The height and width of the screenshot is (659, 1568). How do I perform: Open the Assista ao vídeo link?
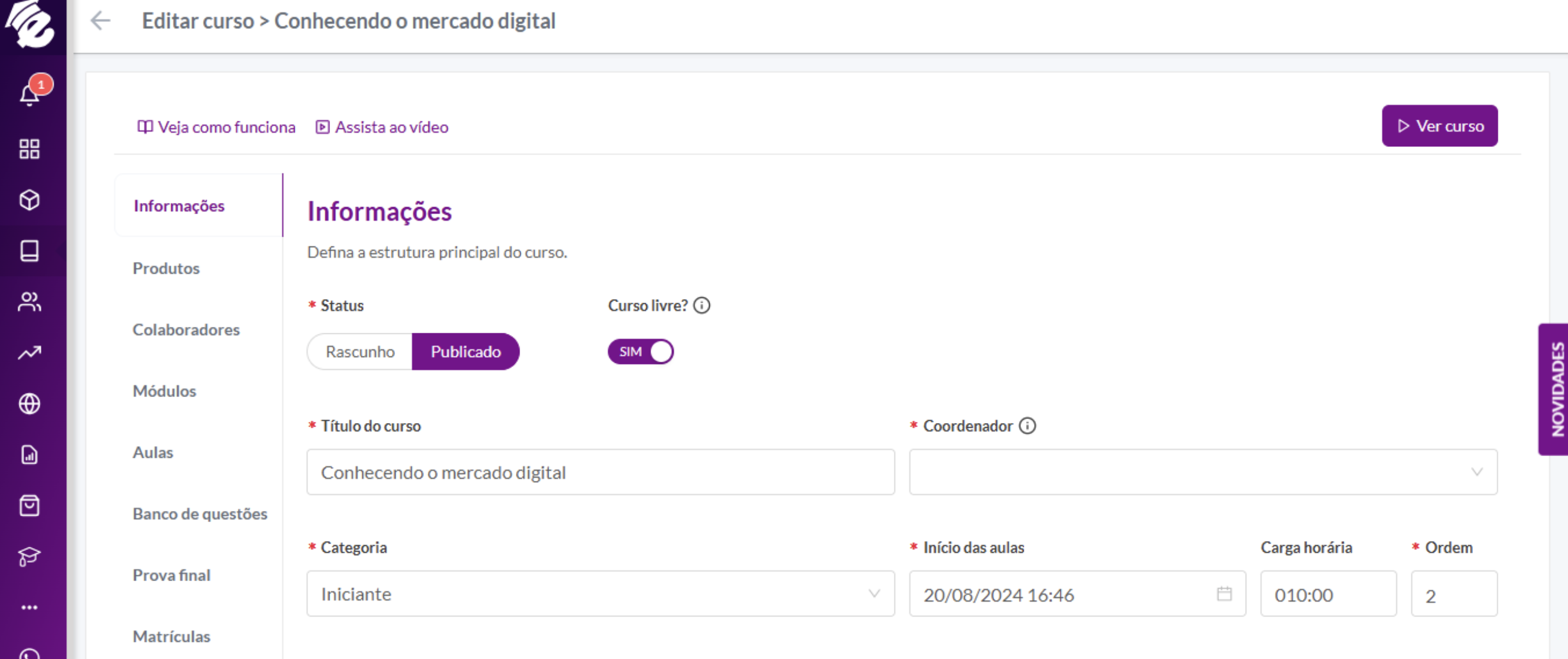click(x=381, y=127)
